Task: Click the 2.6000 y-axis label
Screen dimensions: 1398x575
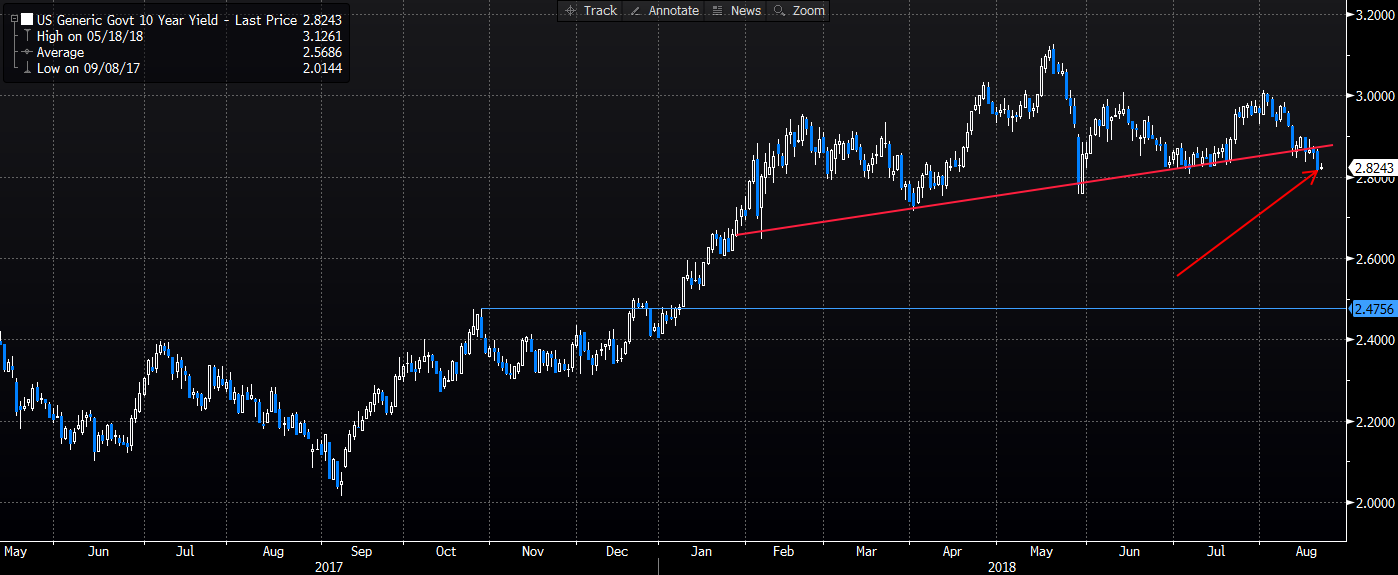Action: 1376,259
